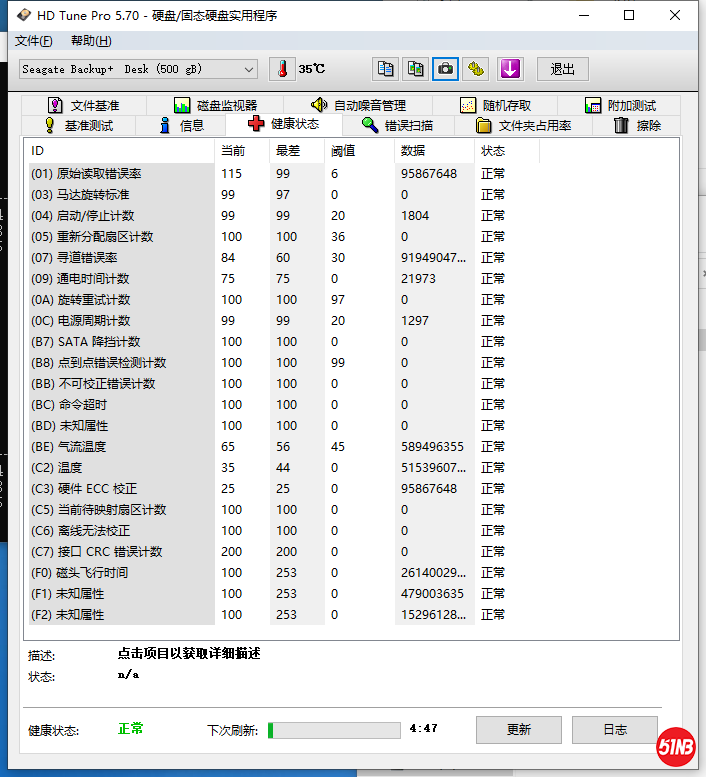Click the purple down-arrow icon
This screenshot has width=706, height=777.
coord(510,69)
